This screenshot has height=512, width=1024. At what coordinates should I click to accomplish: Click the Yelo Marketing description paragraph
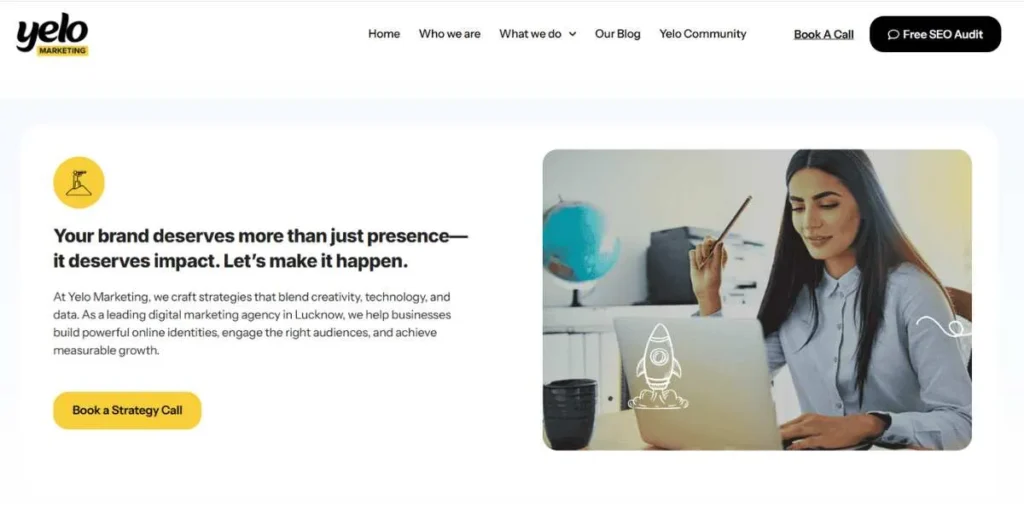point(252,324)
